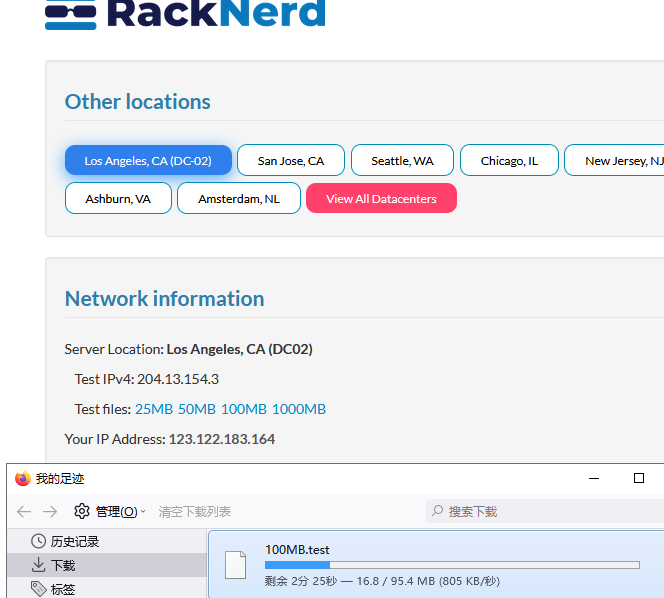Click the Network information heading

(x=165, y=299)
